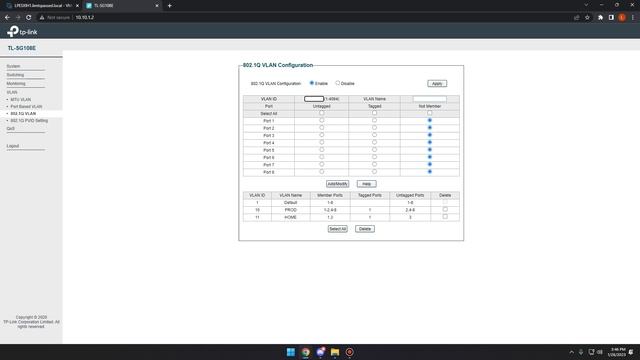Open 802.1Q PVID Setting page
The width and height of the screenshot is (640, 360).
[29, 121]
